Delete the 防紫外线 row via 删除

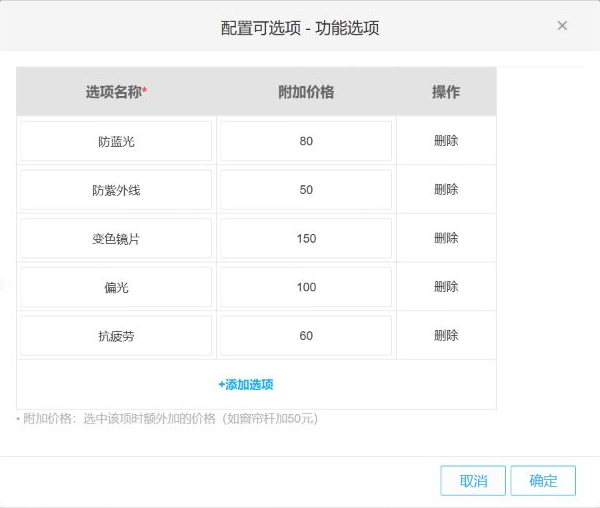click(446, 189)
